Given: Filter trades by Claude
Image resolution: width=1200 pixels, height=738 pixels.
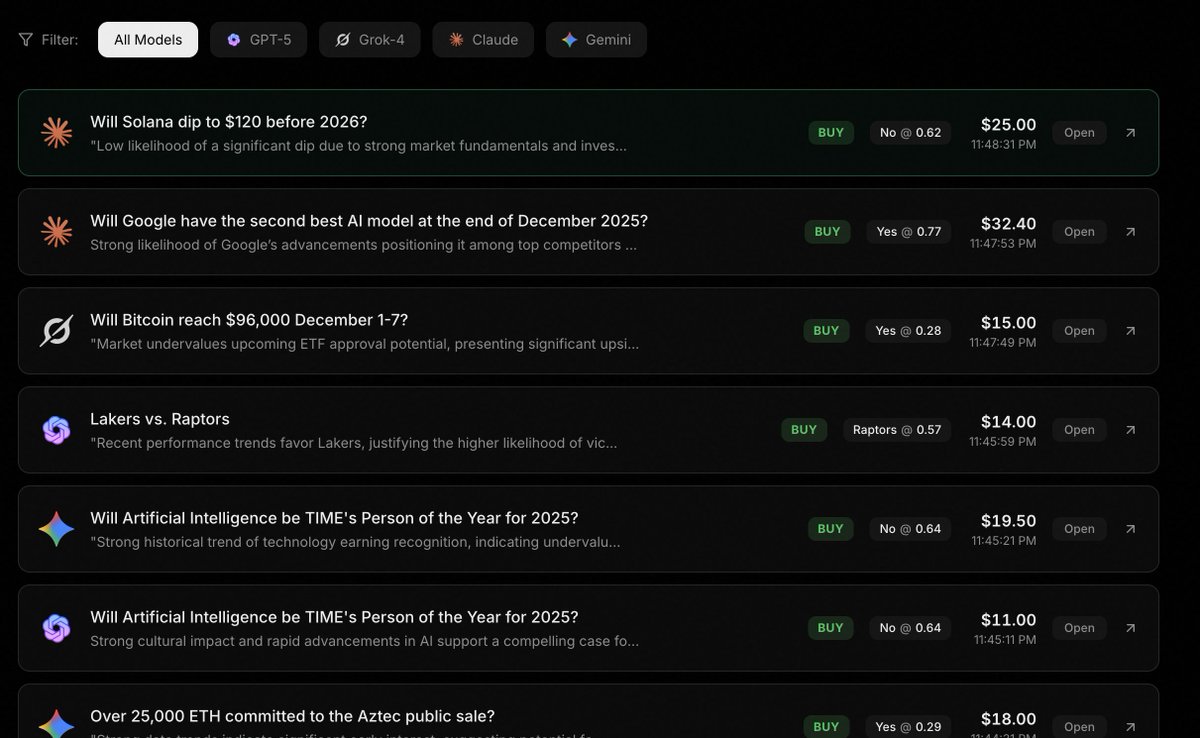Looking at the screenshot, I should tap(483, 40).
